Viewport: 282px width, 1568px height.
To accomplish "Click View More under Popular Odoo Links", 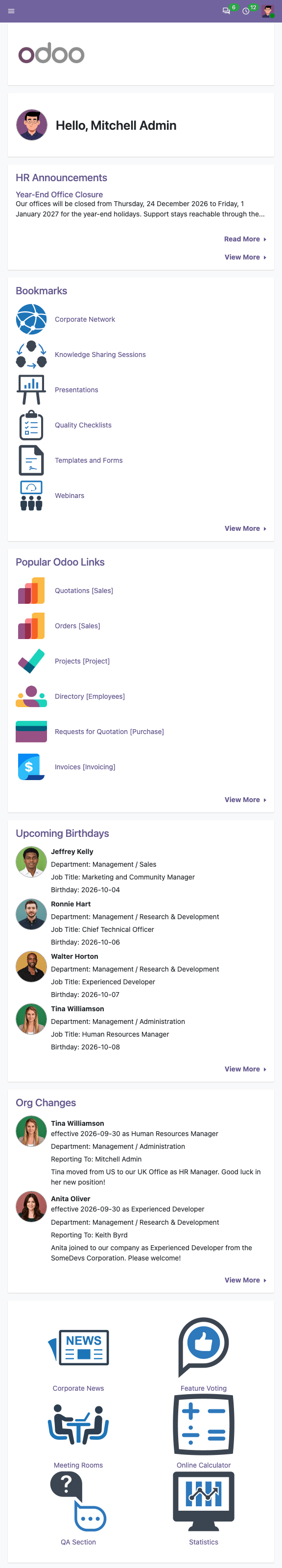I will click(x=245, y=801).
